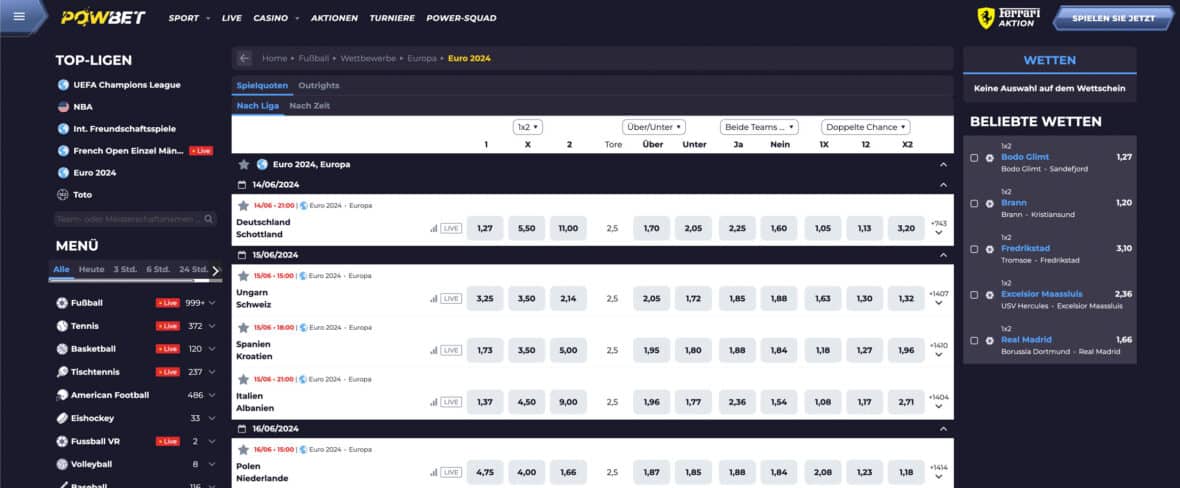
Task: Click star icon beside Euro 2024, Europa
Action: [x=243, y=164]
